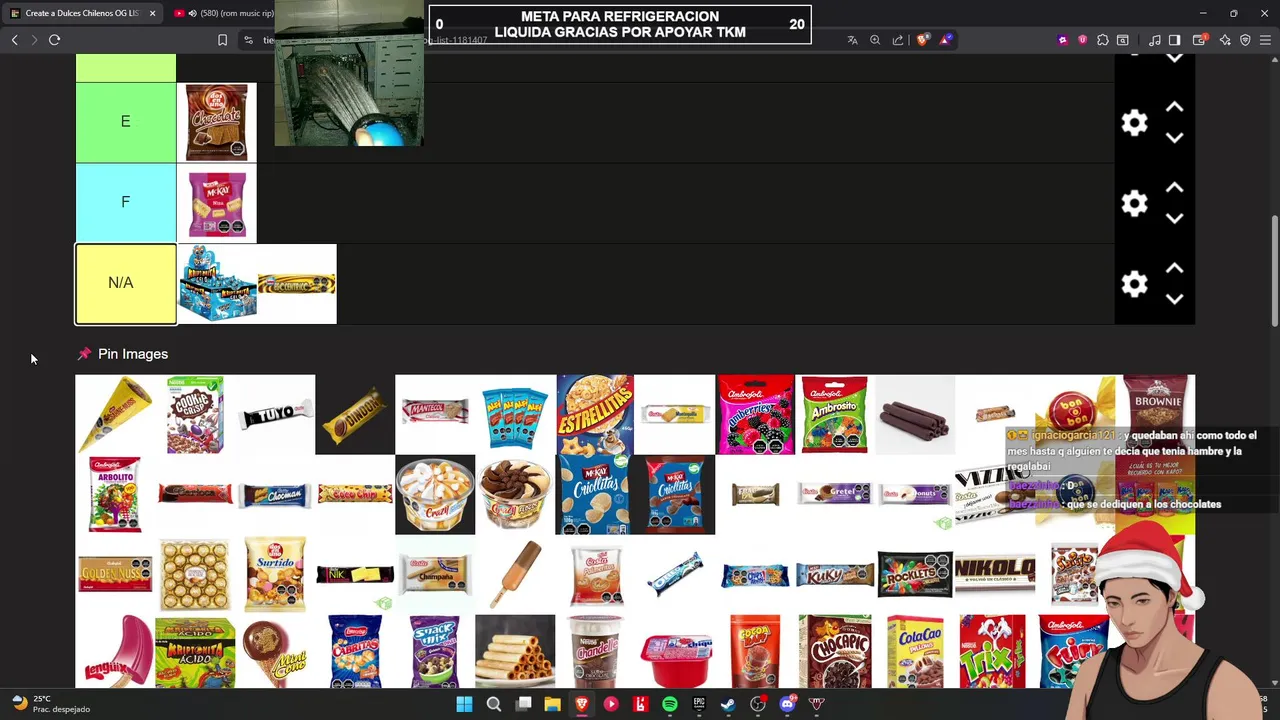The height and width of the screenshot is (720, 1280).
Task: Select the Trix cereal box image
Action: 995,651
